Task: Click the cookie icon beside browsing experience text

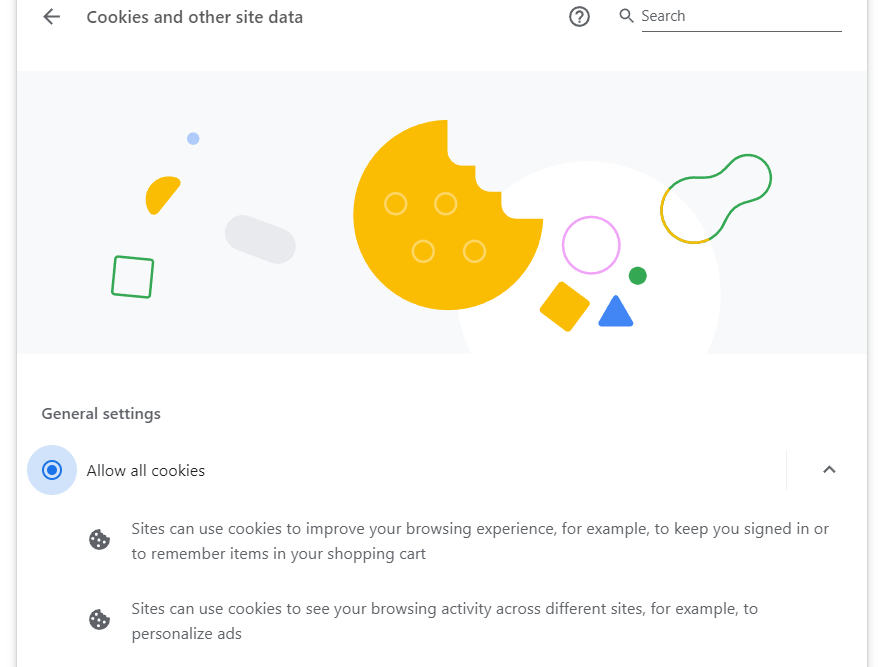Action: (99, 540)
